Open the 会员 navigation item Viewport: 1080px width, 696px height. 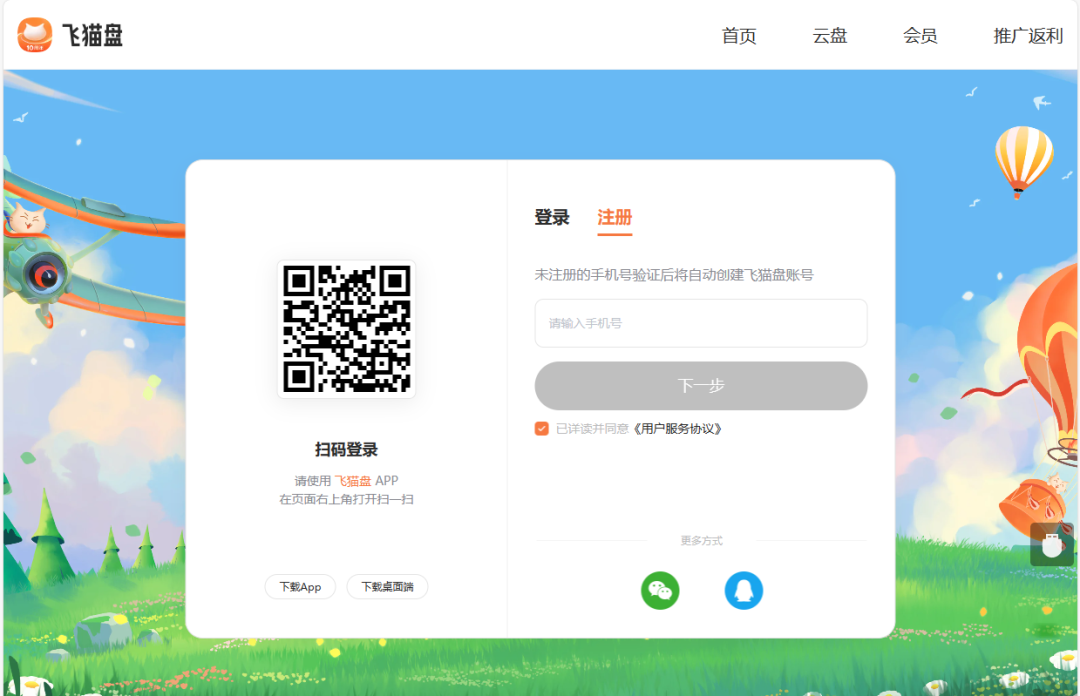tap(920, 36)
